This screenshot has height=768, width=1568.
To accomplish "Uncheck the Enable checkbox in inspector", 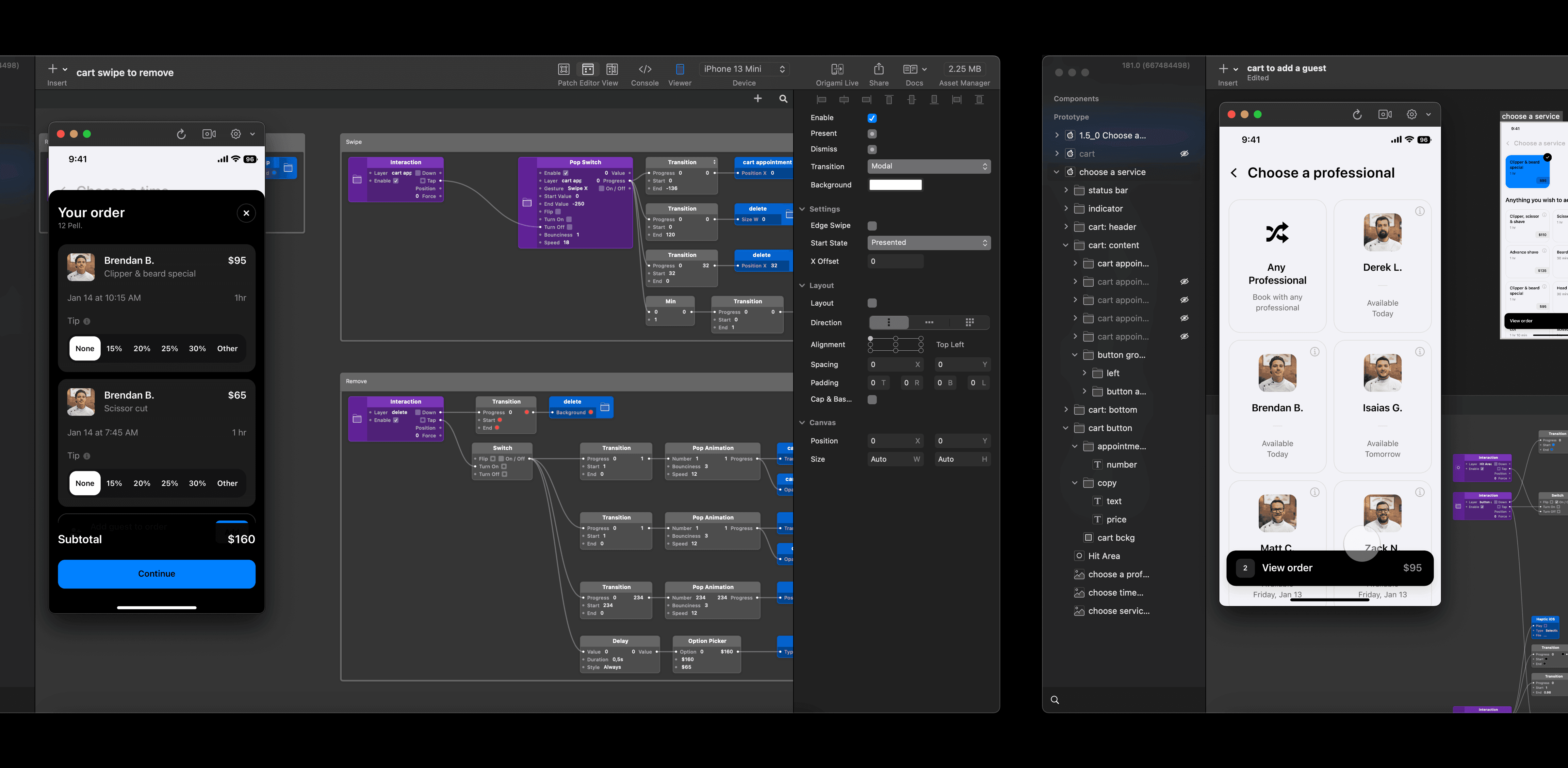I will 872,118.
